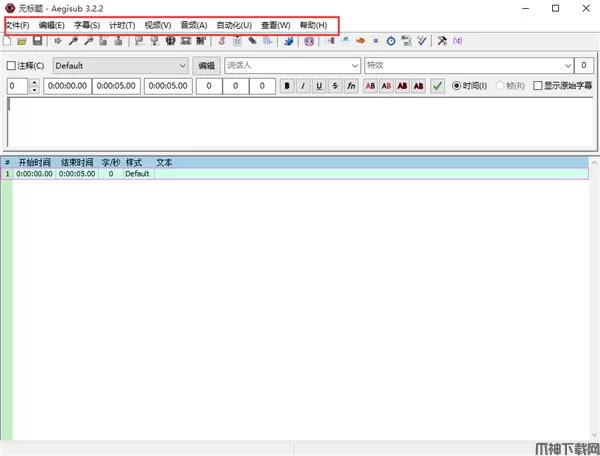
Task: Click the 编辑 style edit button
Action: point(206,65)
